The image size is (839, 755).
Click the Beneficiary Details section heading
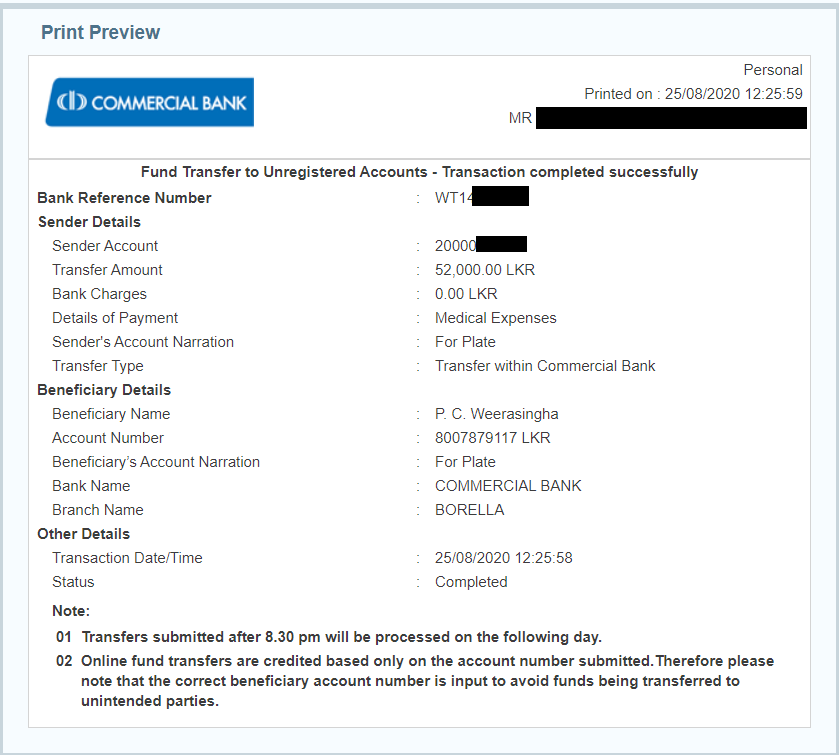pyautogui.click(x=104, y=390)
